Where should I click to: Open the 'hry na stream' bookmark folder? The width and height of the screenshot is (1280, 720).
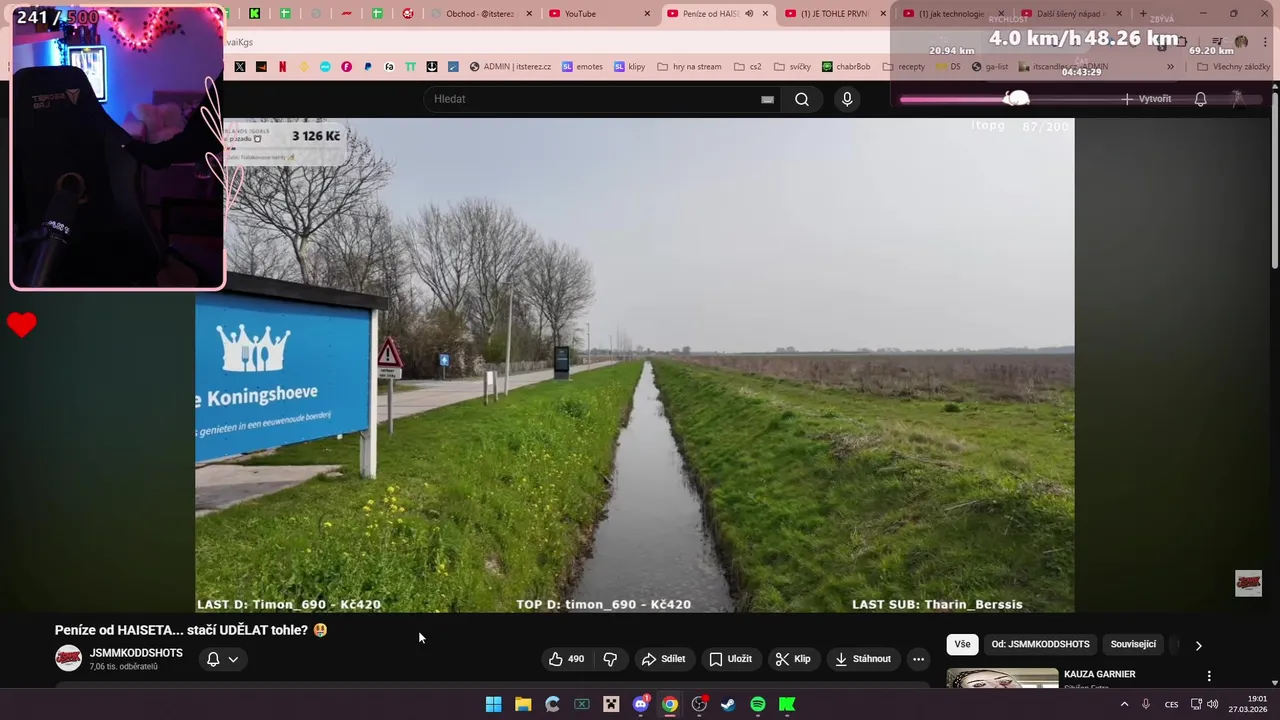pyautogui.click(x=689, y=67)
